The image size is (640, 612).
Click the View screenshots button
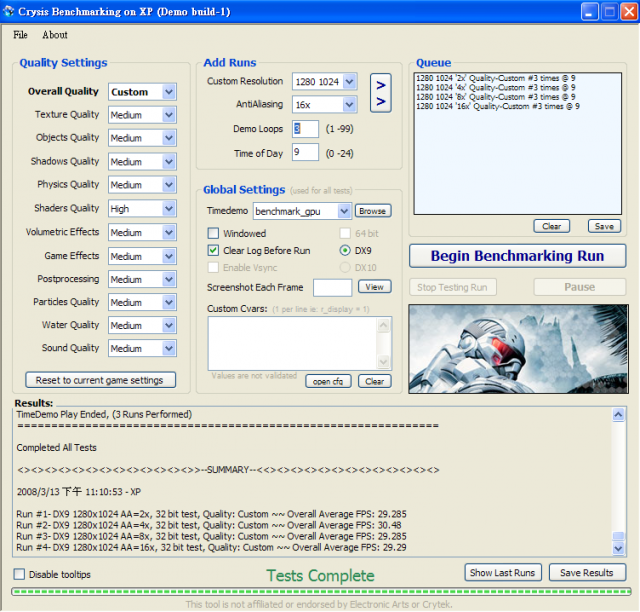coord(374,287)
